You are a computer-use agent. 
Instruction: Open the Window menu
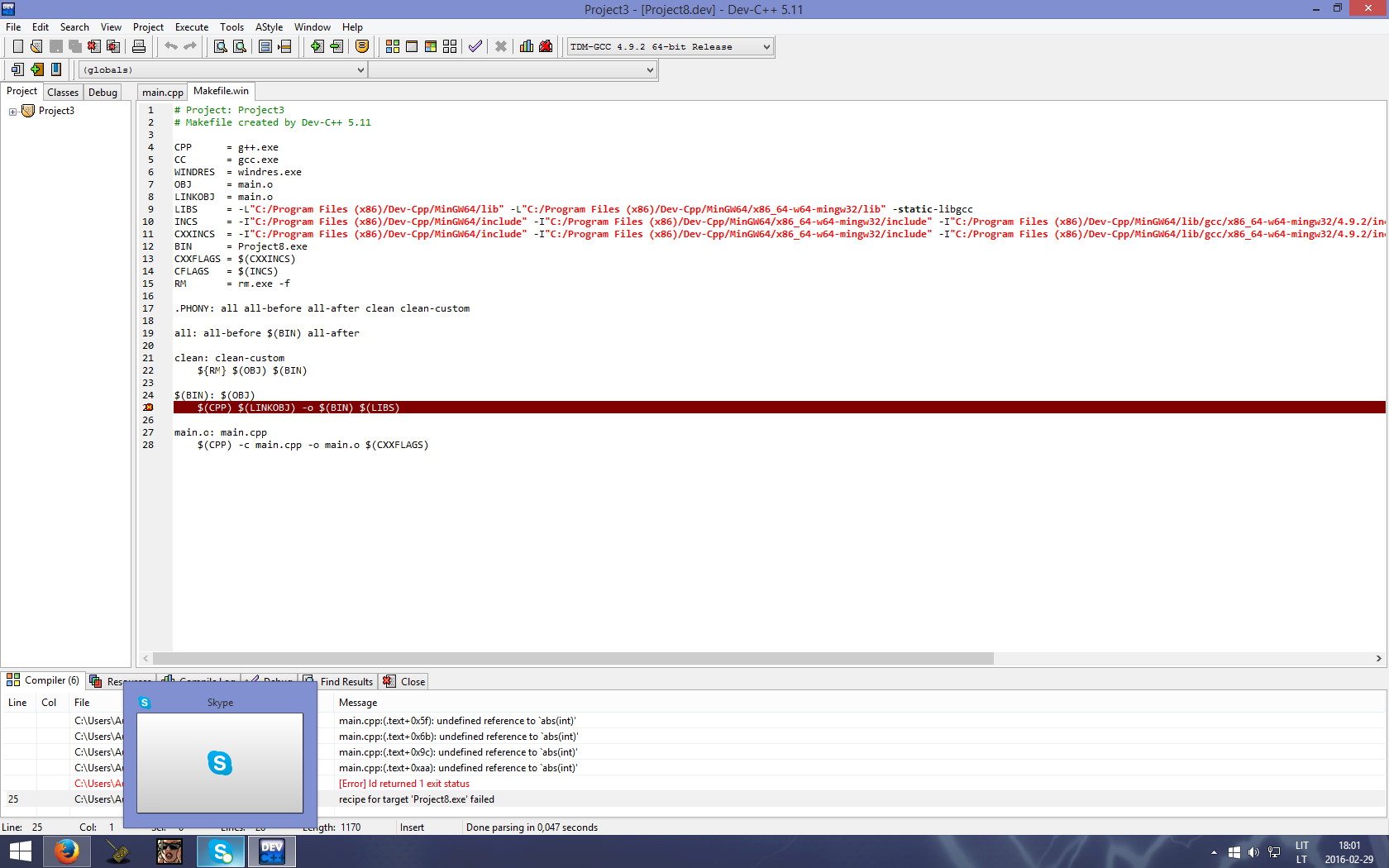(x=313, y=26)
